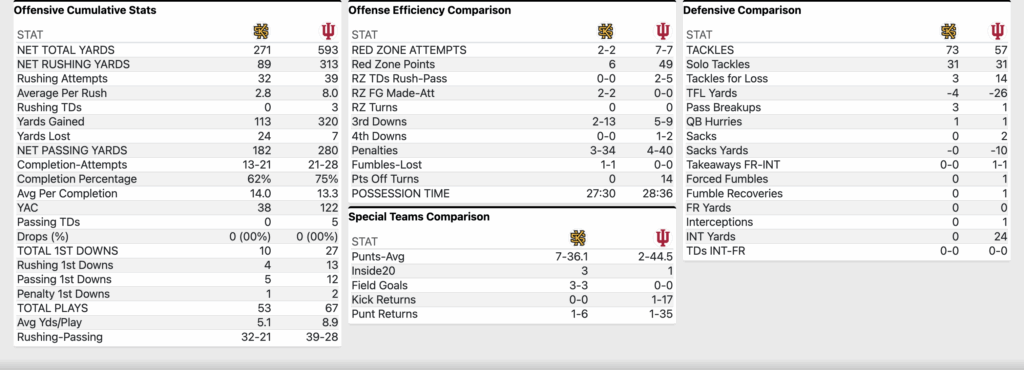This screenshot has height=370, width=1024.
Task: Click Kennesaw State logo in Offense Efficiency Comparison
Action: click(x=605, y=31)
